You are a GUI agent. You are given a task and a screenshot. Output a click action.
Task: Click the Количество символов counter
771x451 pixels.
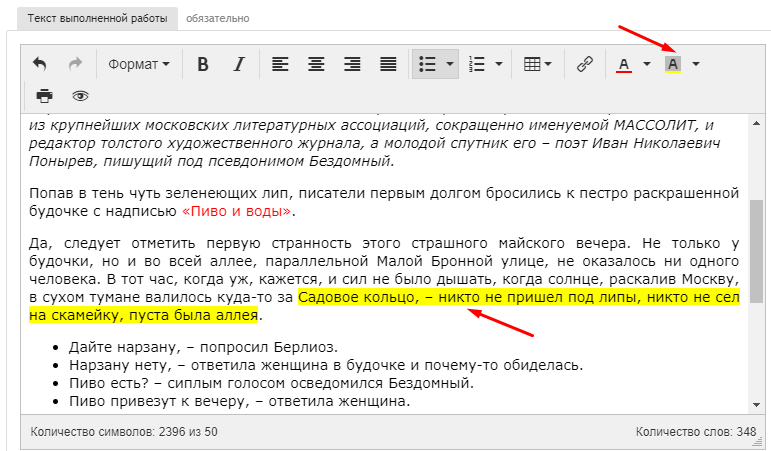coord(124,432)
